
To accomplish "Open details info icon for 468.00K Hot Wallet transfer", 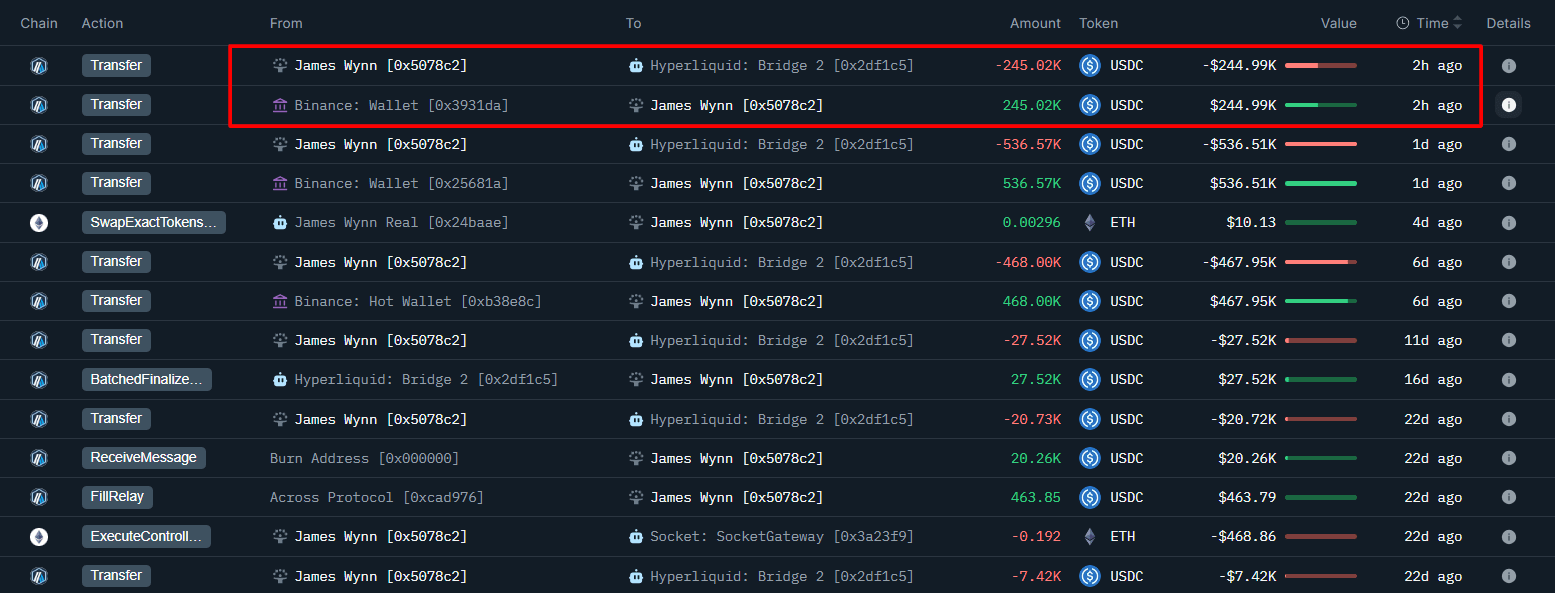I will (x=1509, y=301).
